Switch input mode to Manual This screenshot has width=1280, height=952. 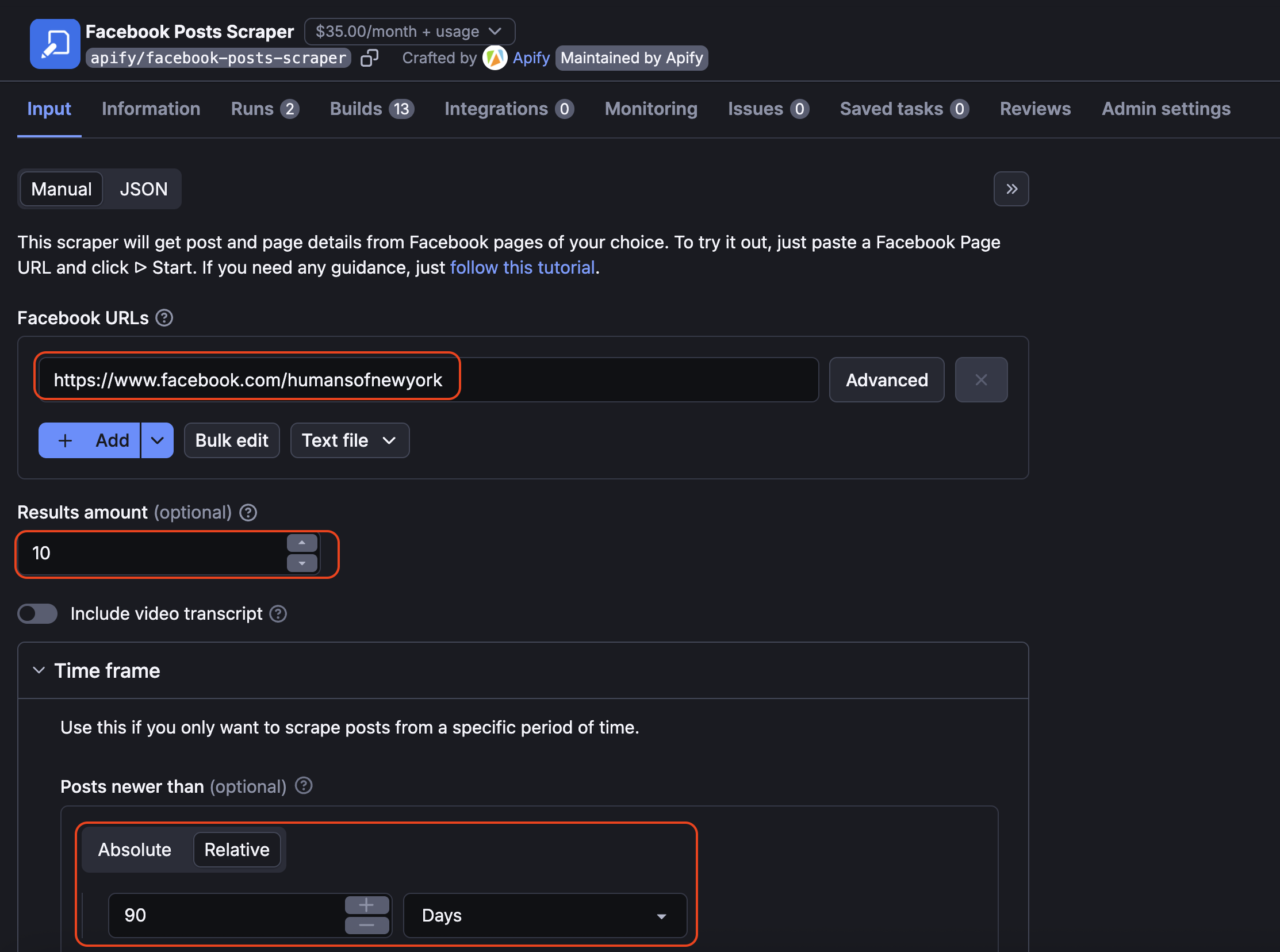tap(62, 189)
